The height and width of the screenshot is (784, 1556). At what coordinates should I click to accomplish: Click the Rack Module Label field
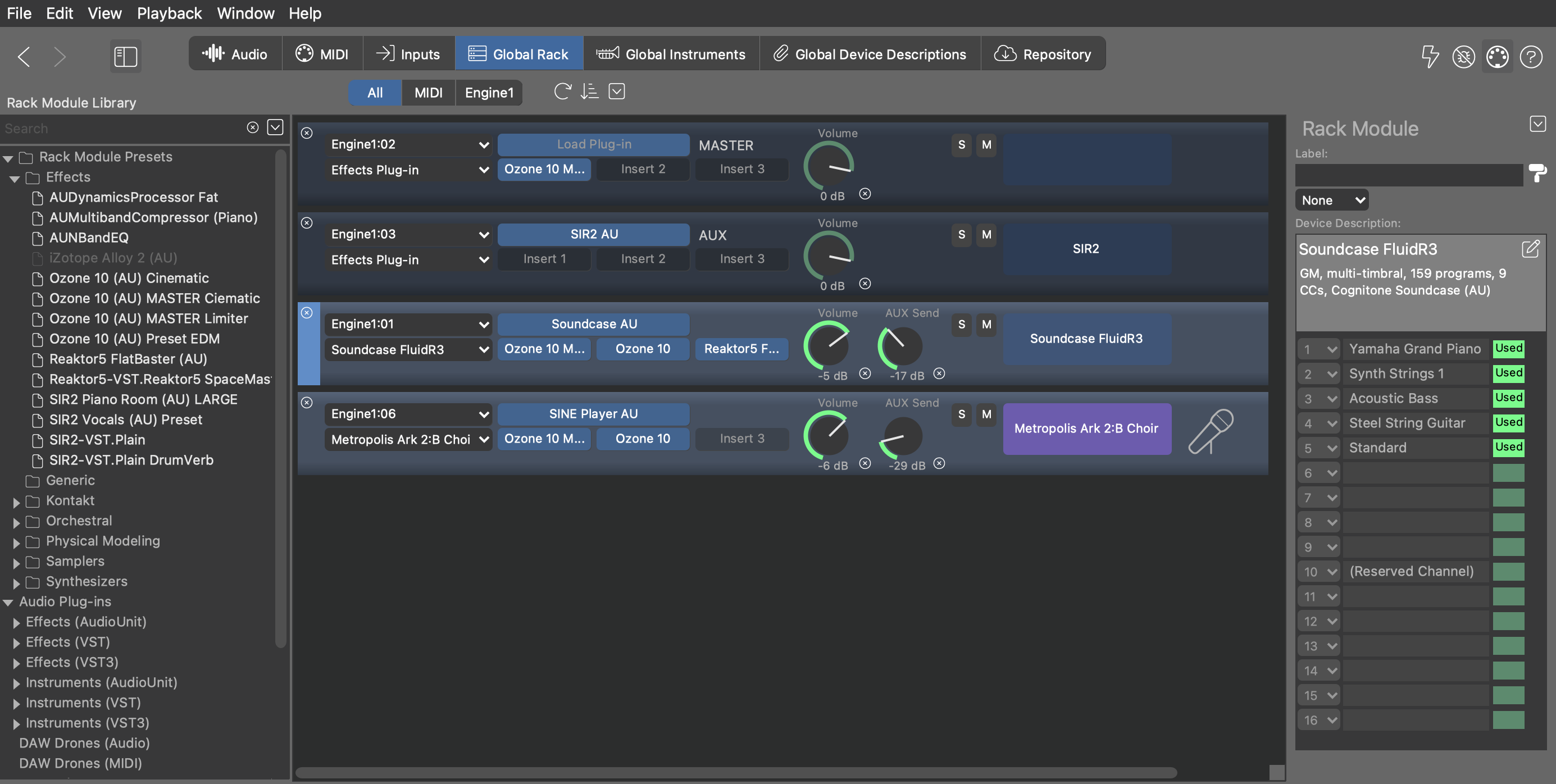[1409, 175]
